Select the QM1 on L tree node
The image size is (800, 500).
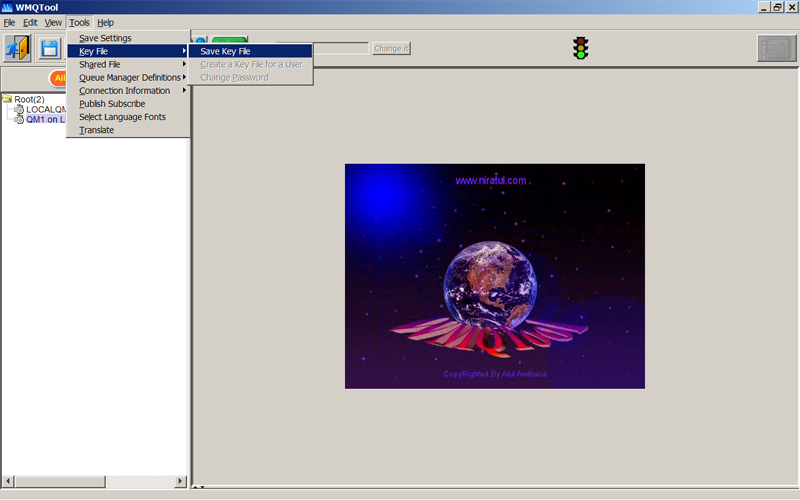click(x=46, y=119)
